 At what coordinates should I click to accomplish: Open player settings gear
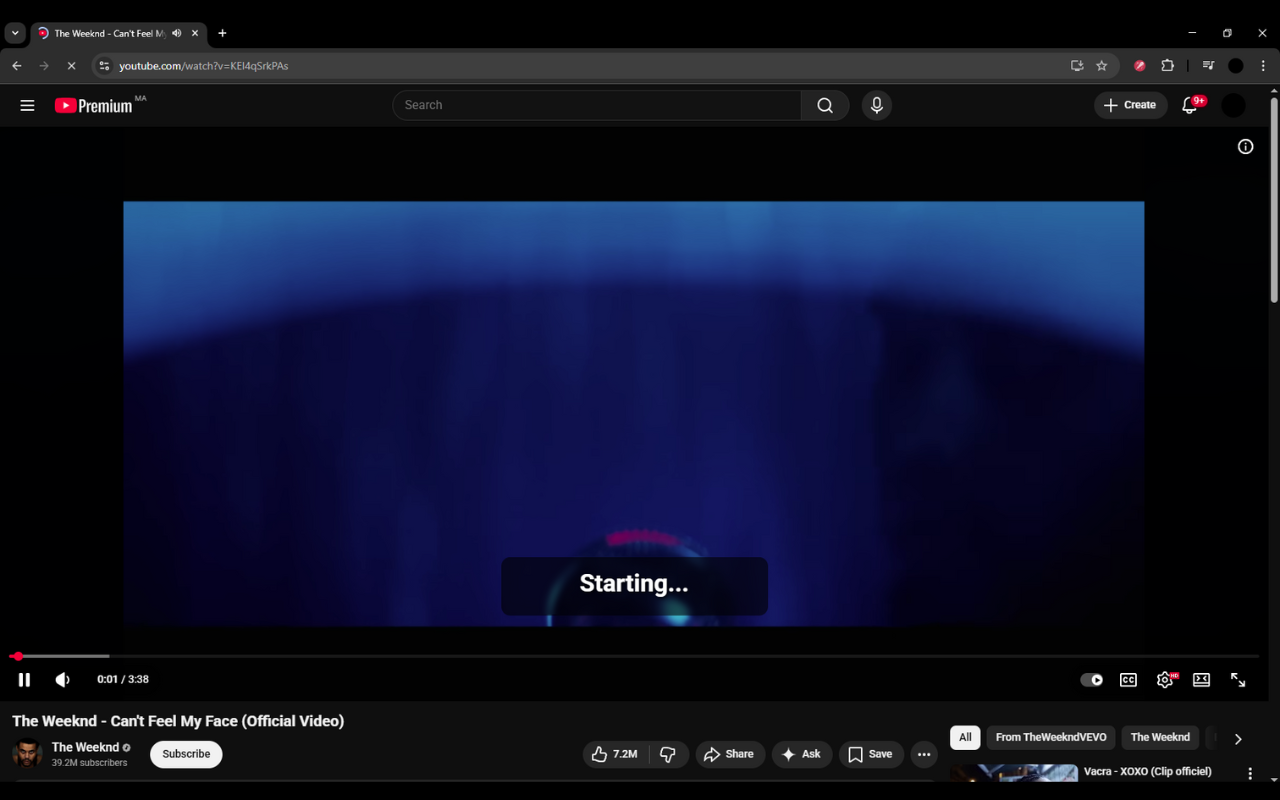(x=1165, y=680)
